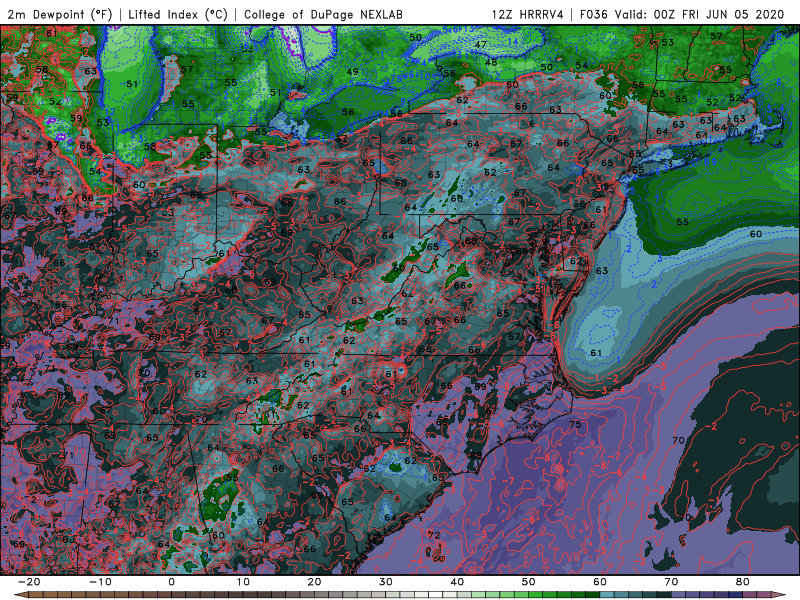
Task: Click the '2m Dewpoint (°F)' header label
Action: (x=60, y=14)
